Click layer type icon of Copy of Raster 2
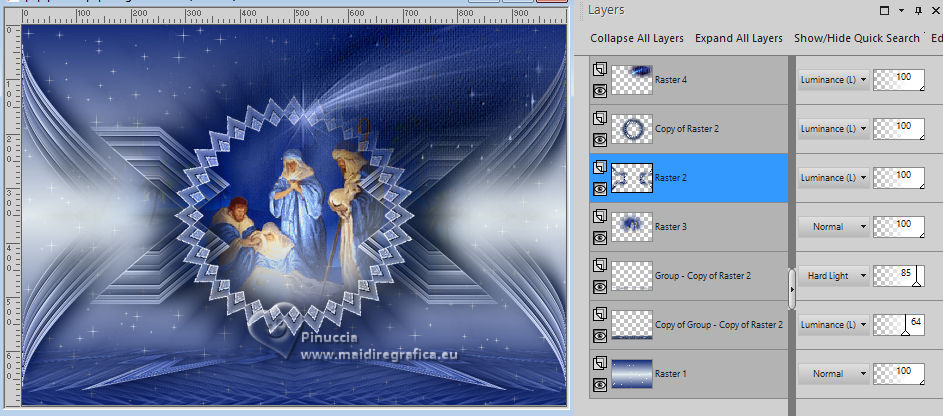 coord(600,118)
